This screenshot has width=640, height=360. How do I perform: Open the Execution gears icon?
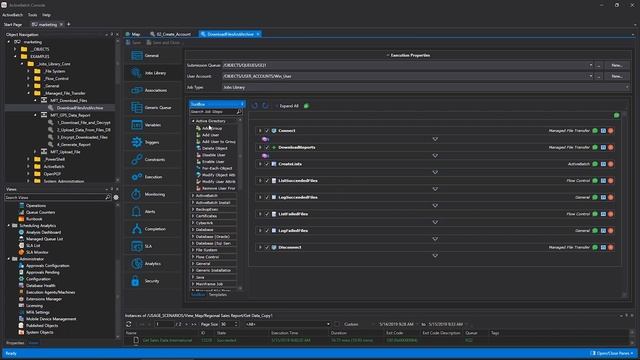[137, 177]
